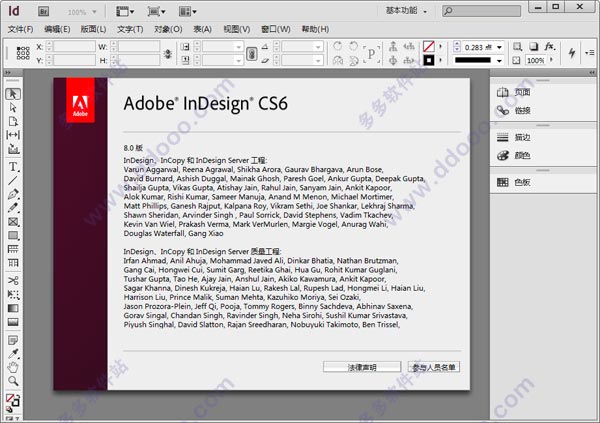Select the Eyedropper tool
600x423 pixels.
[13, 354]
